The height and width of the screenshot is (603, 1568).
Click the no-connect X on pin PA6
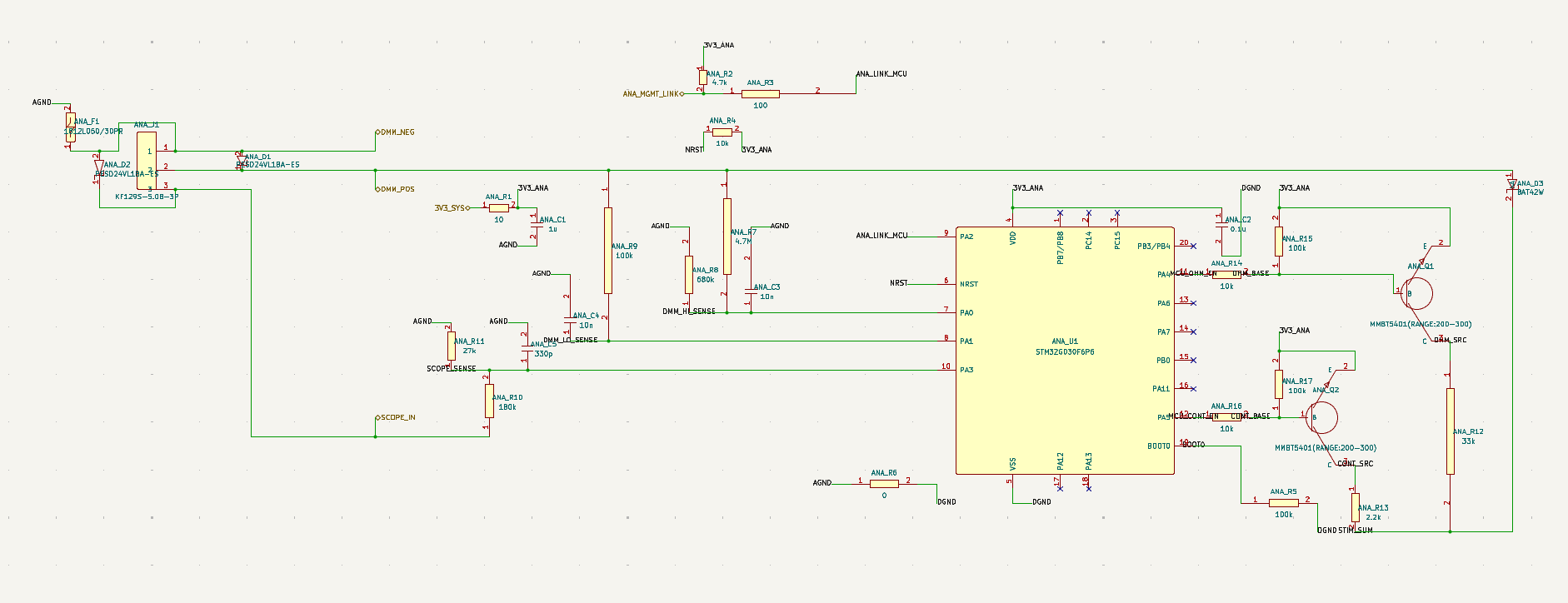[x=1194, y=303]
